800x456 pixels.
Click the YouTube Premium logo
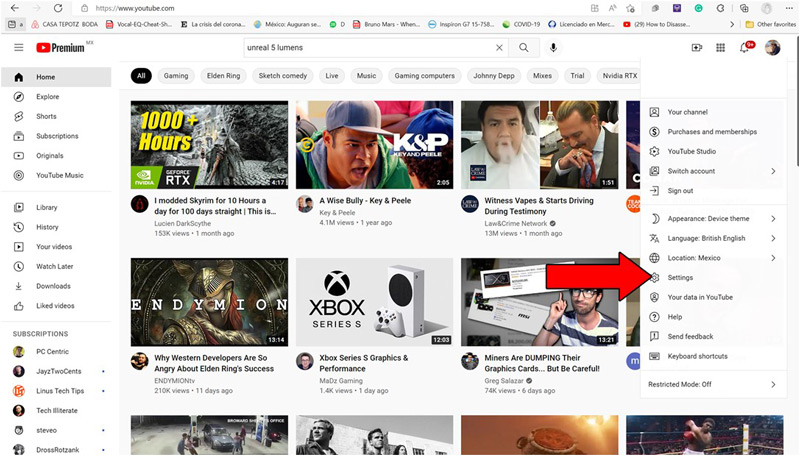pos(60,48)
